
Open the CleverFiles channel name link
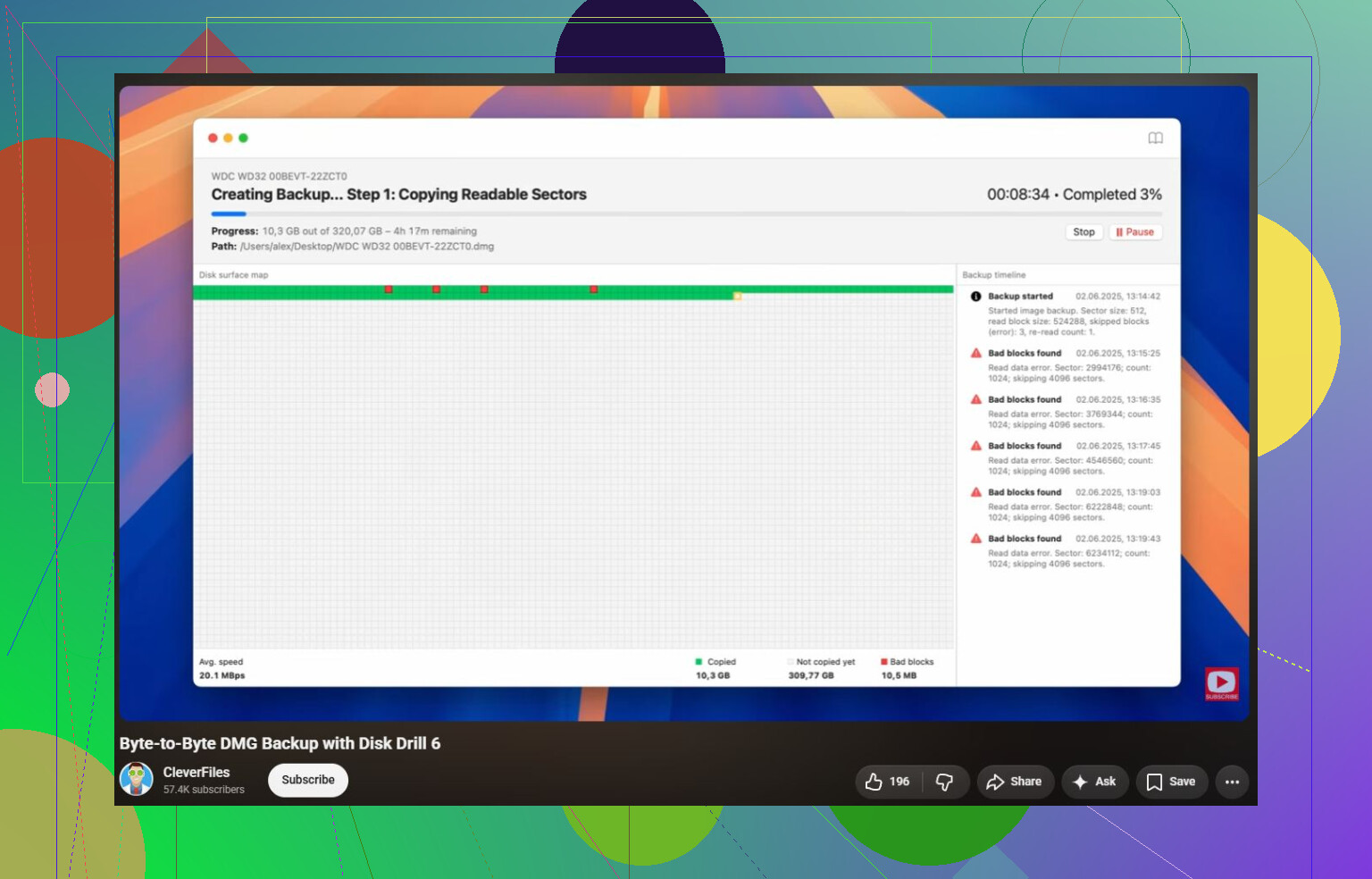coord(197,773)
